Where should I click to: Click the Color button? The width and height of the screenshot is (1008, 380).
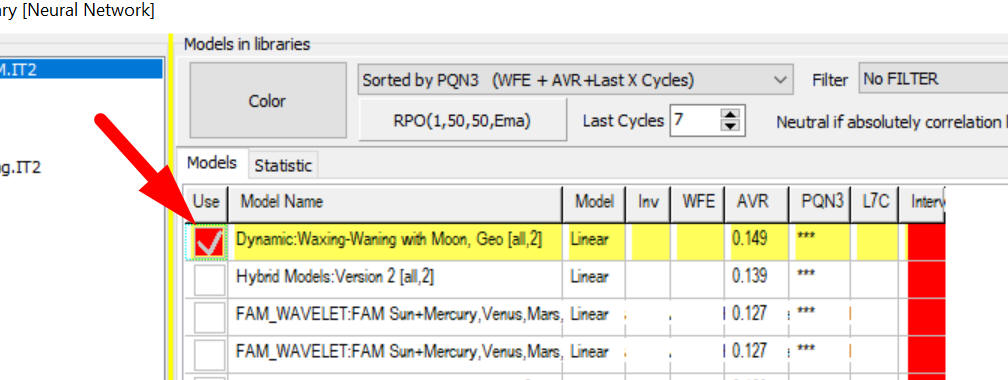(x=267, y=101)
